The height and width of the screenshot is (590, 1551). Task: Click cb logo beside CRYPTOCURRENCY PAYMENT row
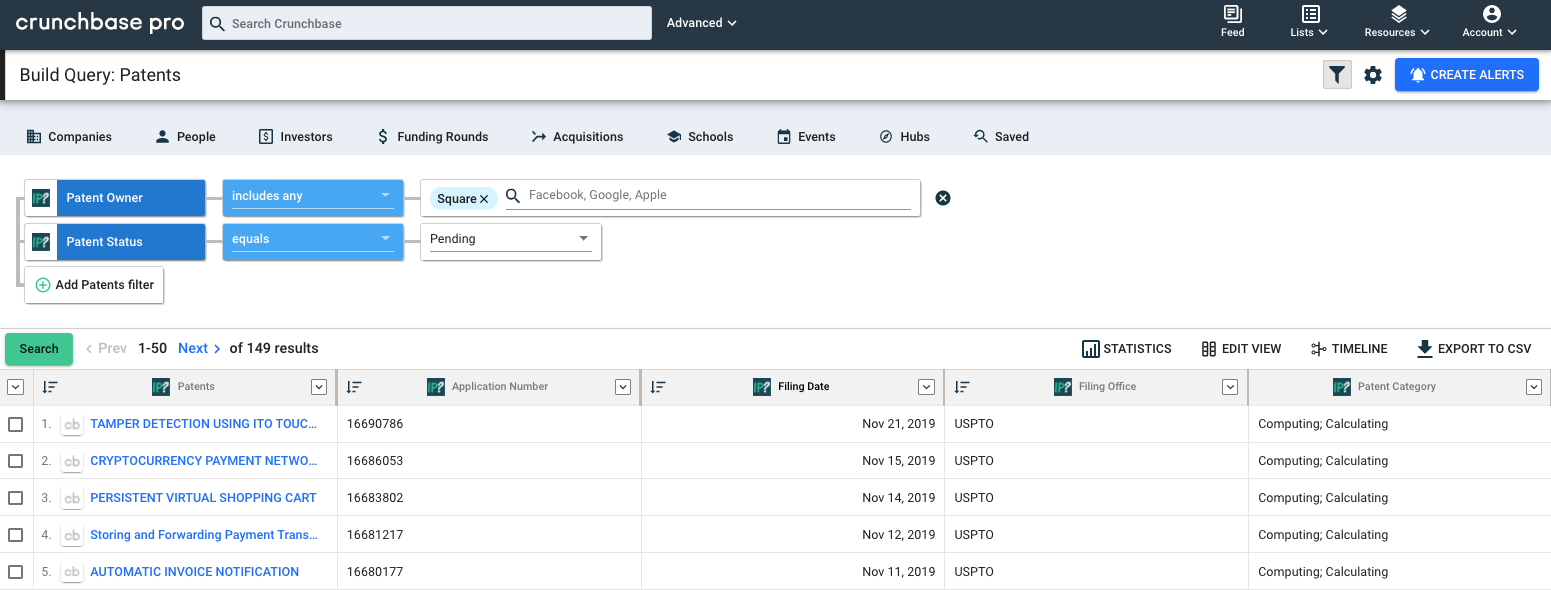(72, 461)
